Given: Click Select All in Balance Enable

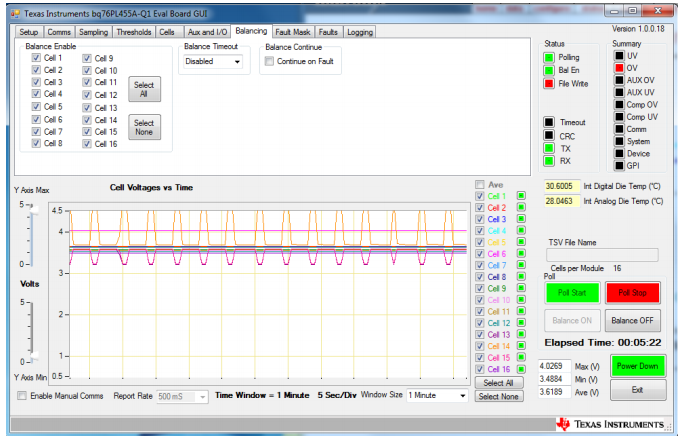Looking at the screenshot, I should 144,89.
